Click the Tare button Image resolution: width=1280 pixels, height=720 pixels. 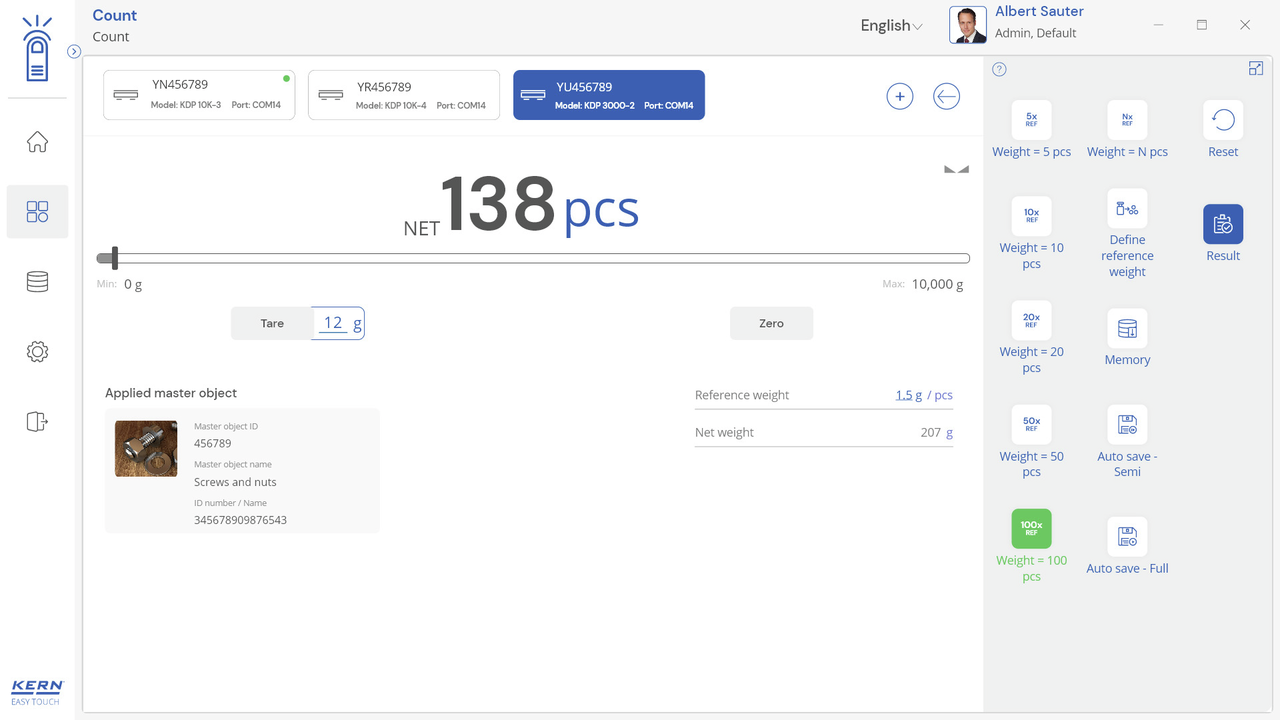click(272, 324)
